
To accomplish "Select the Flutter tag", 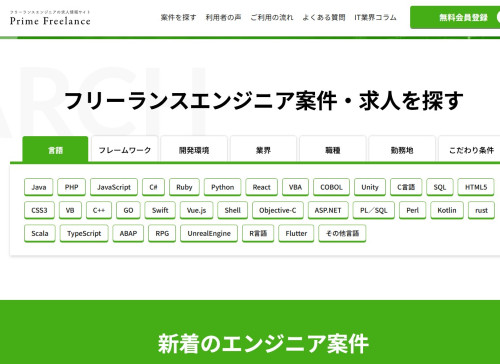I will click(296, 233).
